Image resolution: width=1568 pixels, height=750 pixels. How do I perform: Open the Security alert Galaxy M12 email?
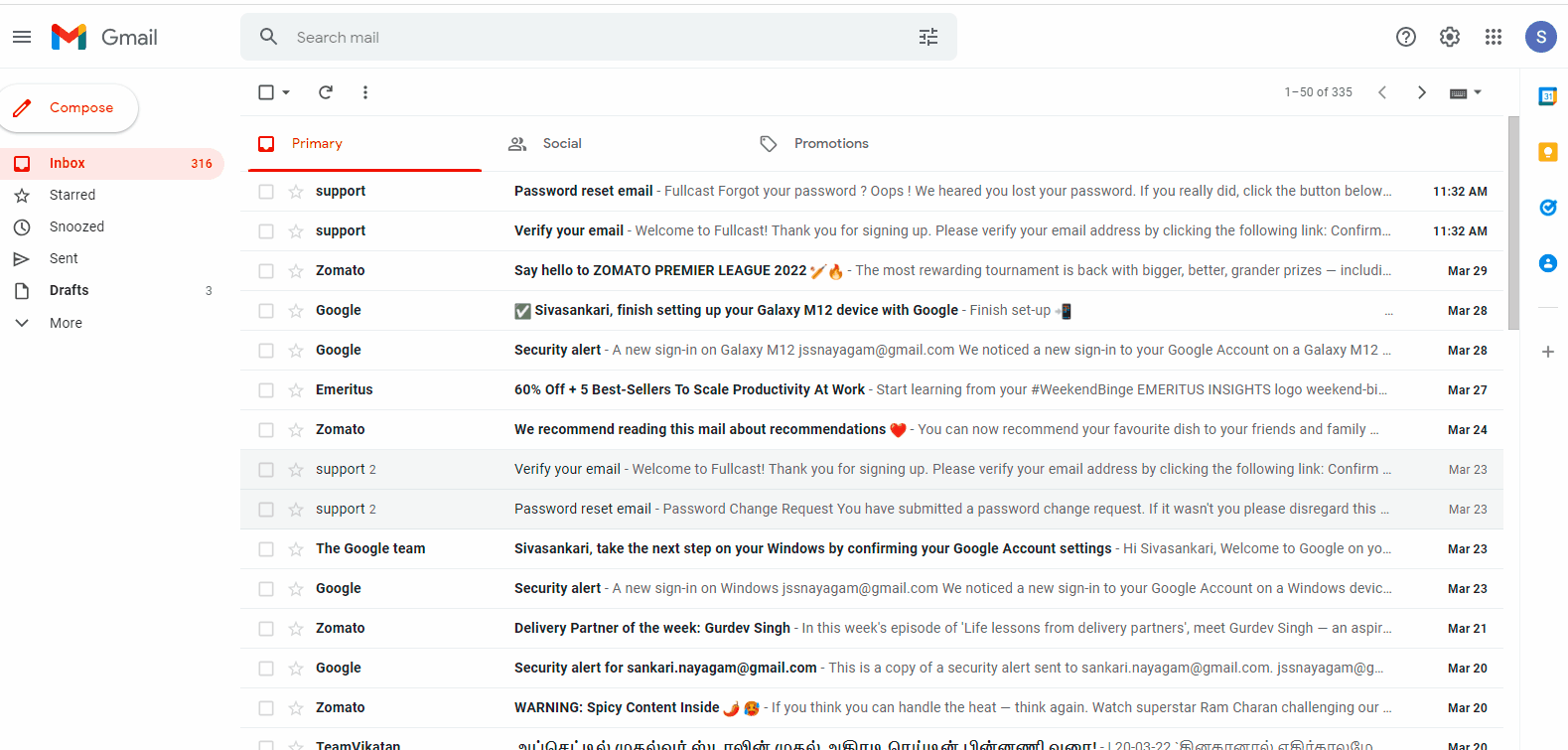(x=872, y=351)
